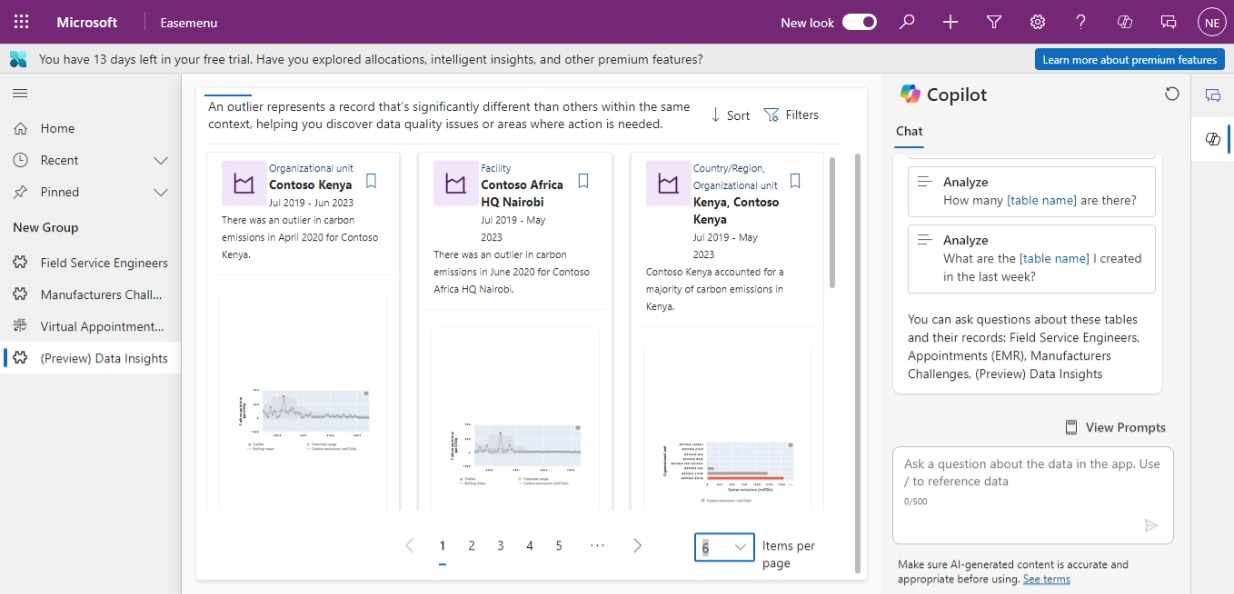Toggle the New look switch
This screenshot has width=1234, height=594.
click(x=859, y=22)
